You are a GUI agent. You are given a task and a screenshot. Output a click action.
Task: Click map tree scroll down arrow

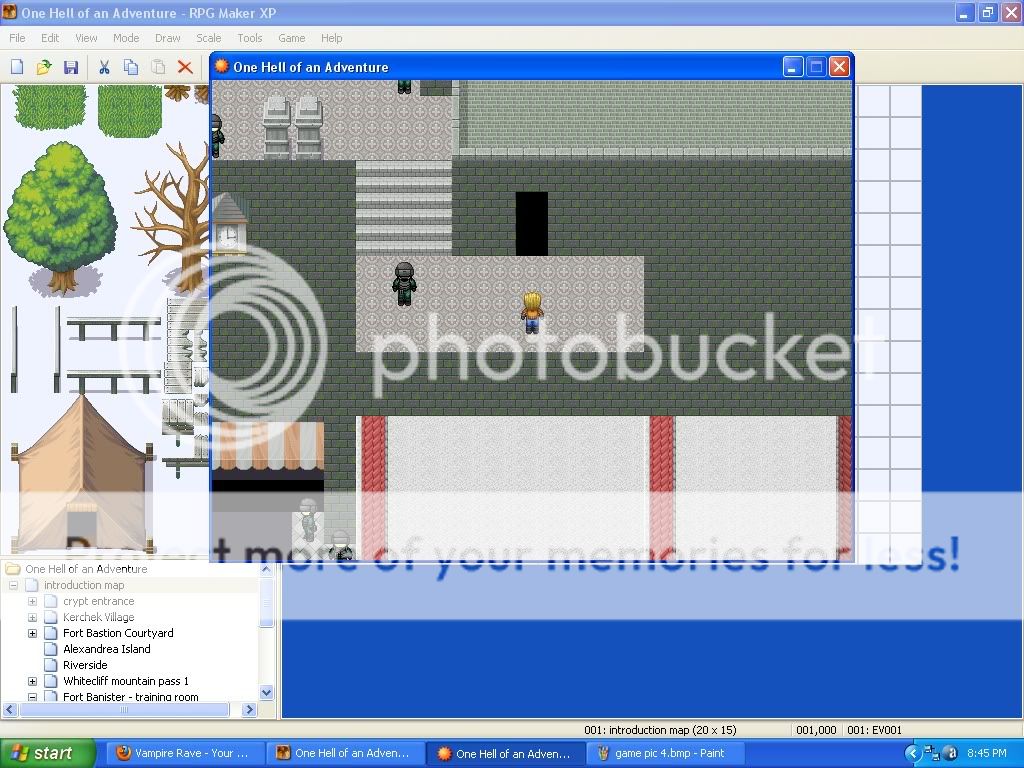pyautogui.click(x=266, y=692)
